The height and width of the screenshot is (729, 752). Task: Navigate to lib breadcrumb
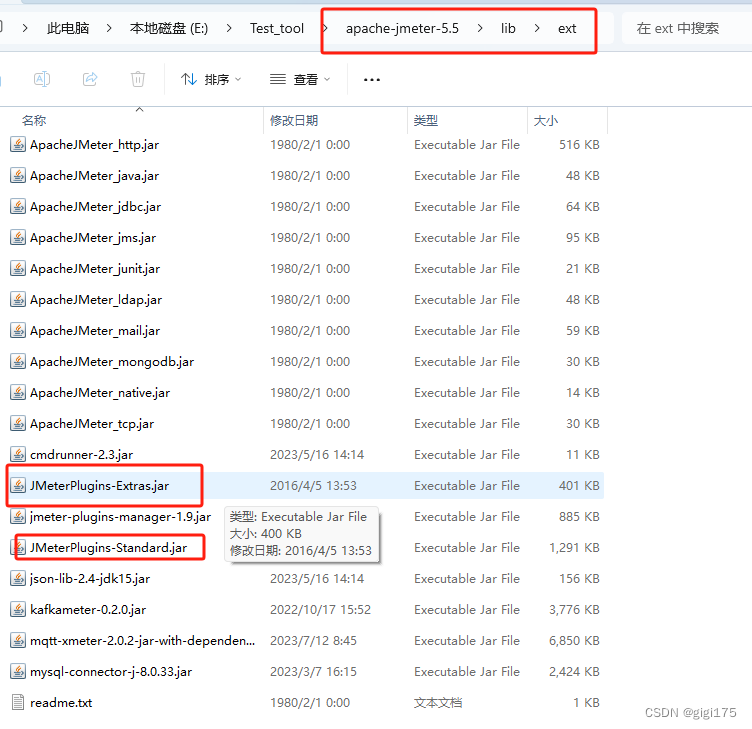click(x=508, y=29)
